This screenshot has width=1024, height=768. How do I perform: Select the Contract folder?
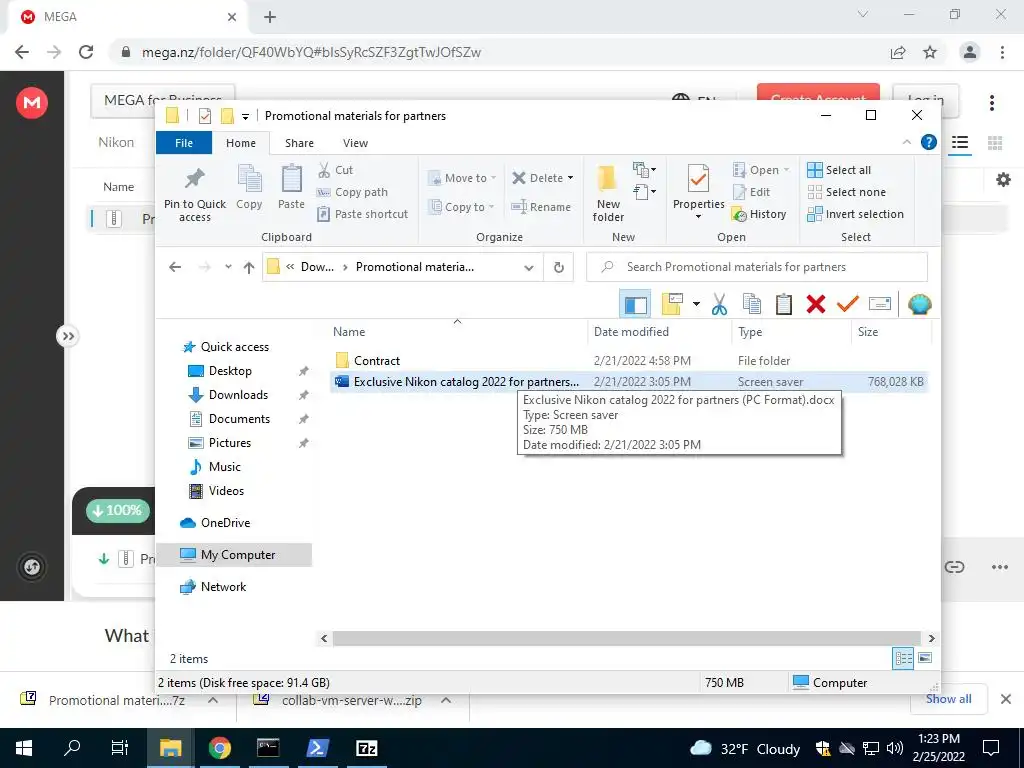tap(377, 361)
